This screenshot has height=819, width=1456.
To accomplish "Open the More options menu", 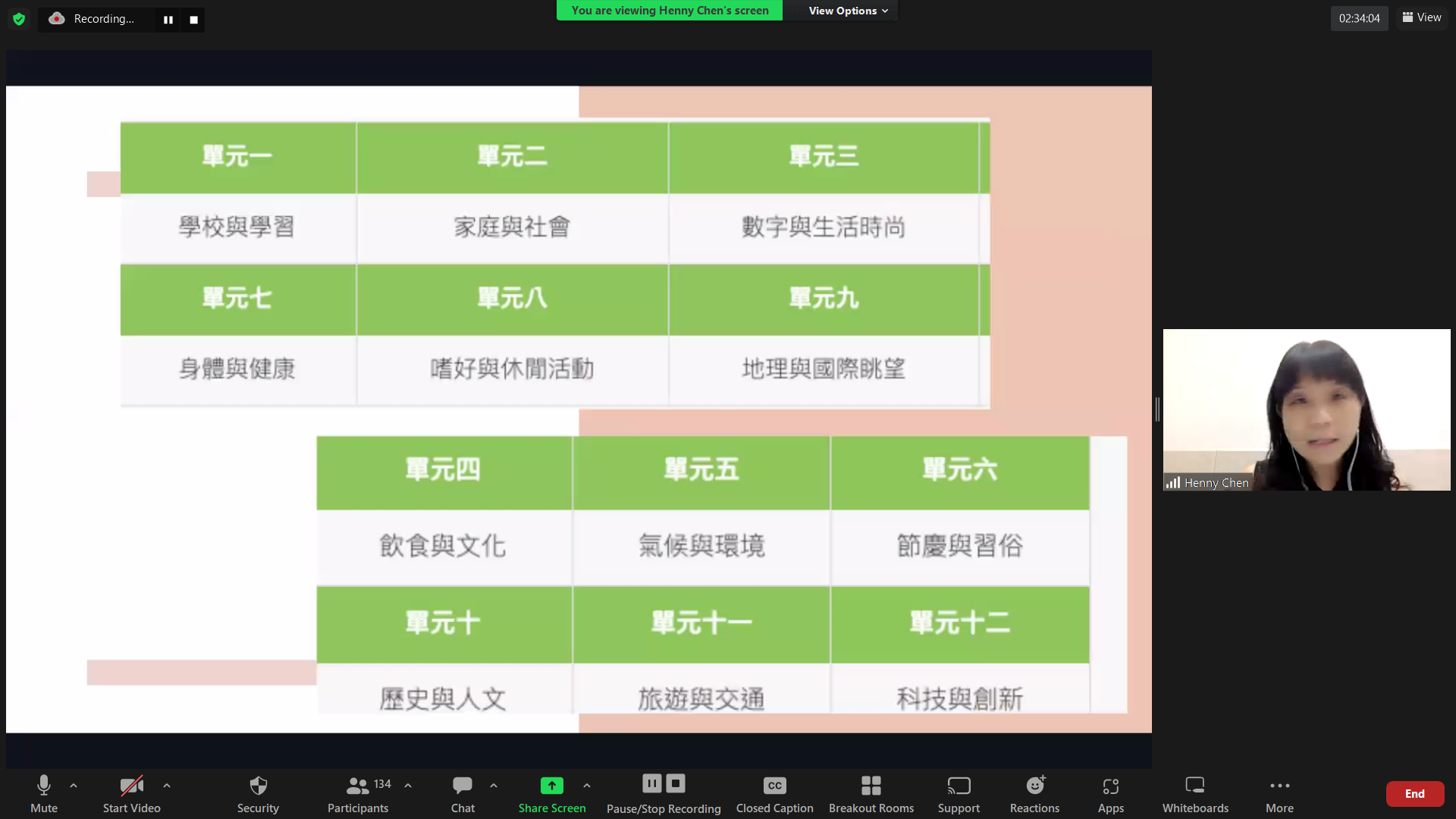I will coord(1279,792).
